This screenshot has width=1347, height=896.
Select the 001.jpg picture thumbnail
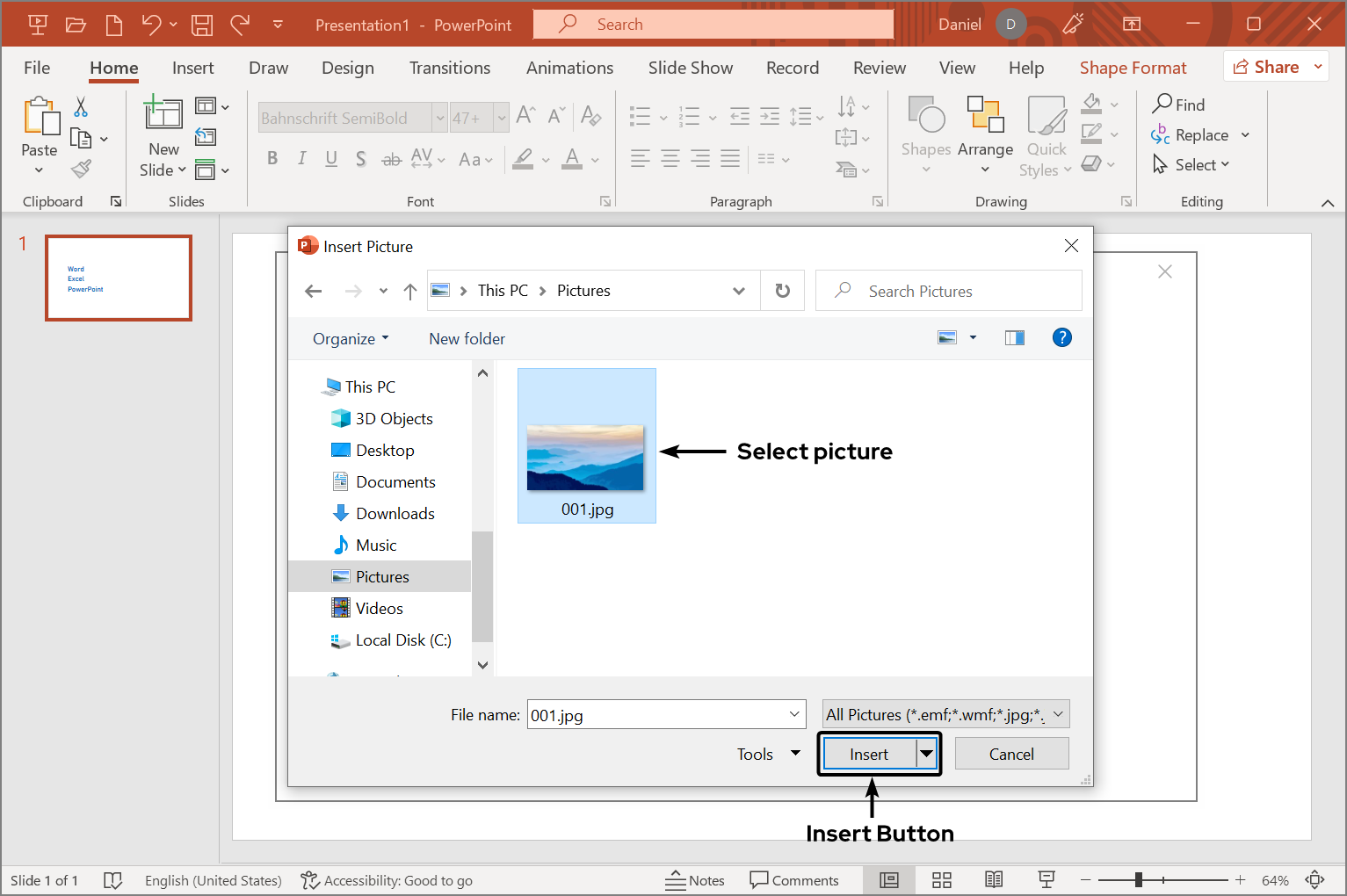[x=586, y=457]
